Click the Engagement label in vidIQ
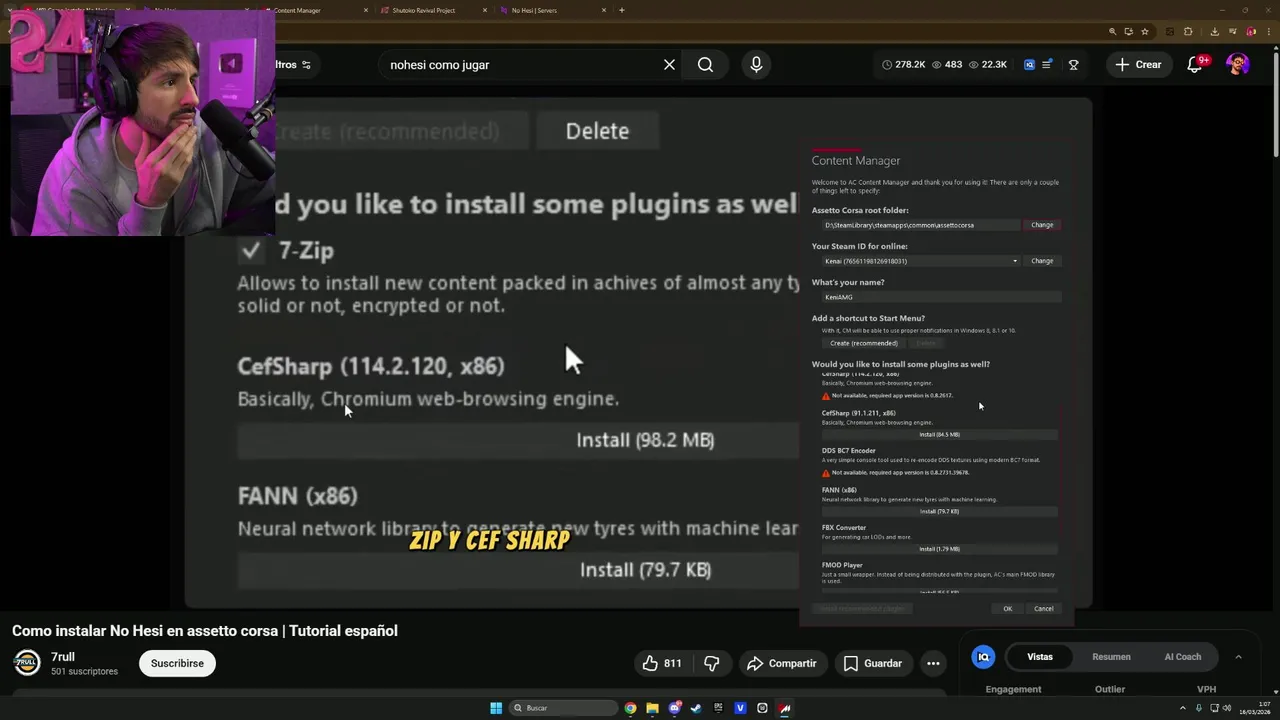 tap(1013, 689)
